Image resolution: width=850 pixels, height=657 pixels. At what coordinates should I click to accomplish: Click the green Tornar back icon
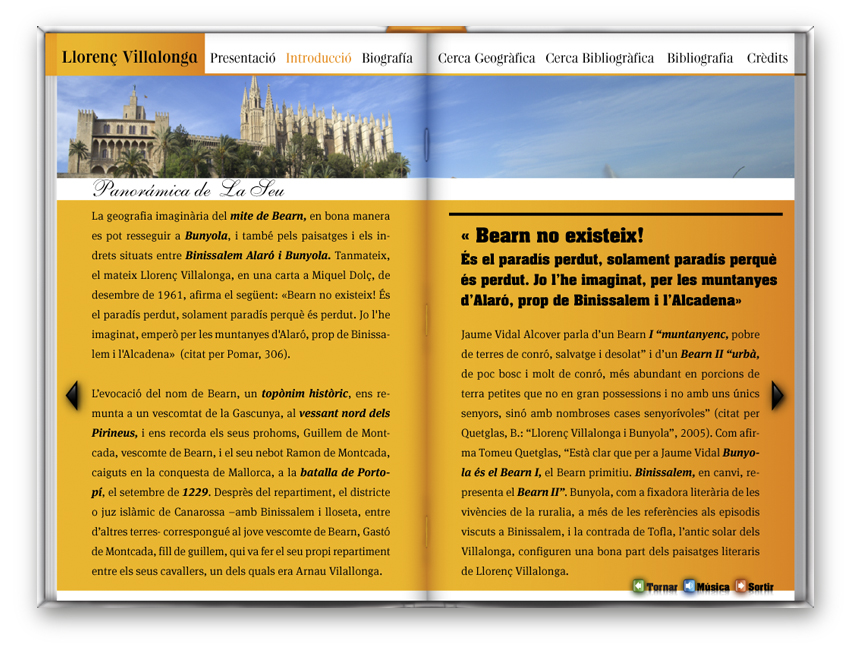pos(638,586)
